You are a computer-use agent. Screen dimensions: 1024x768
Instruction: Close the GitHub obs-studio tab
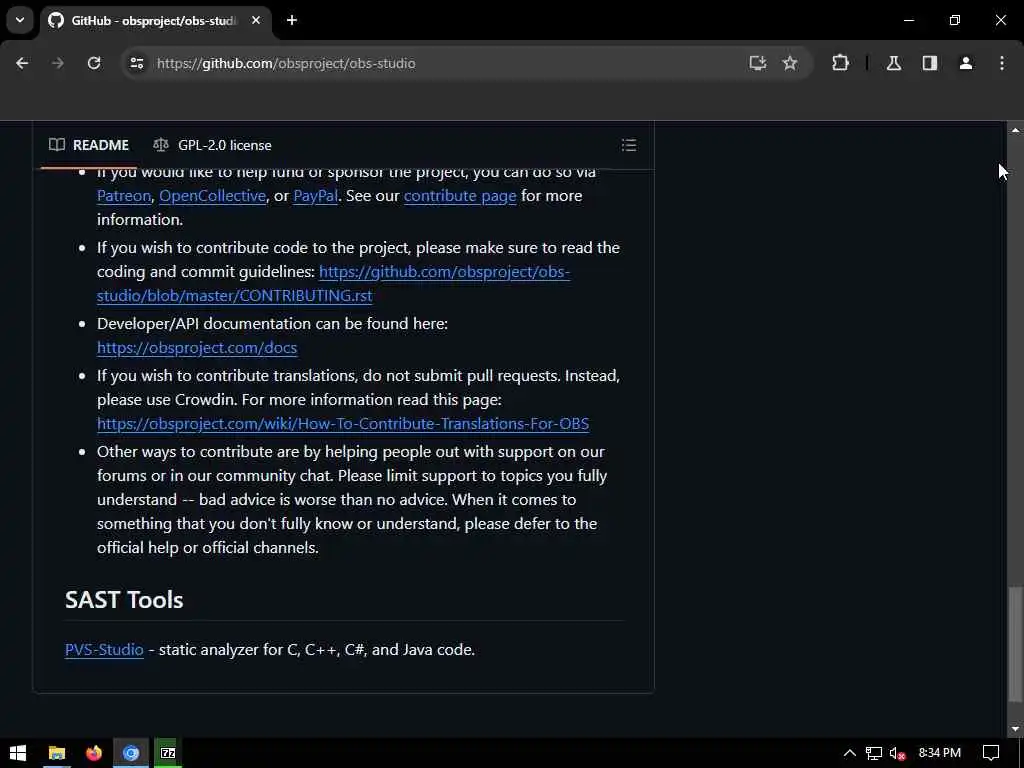click(x=256, y=20)
